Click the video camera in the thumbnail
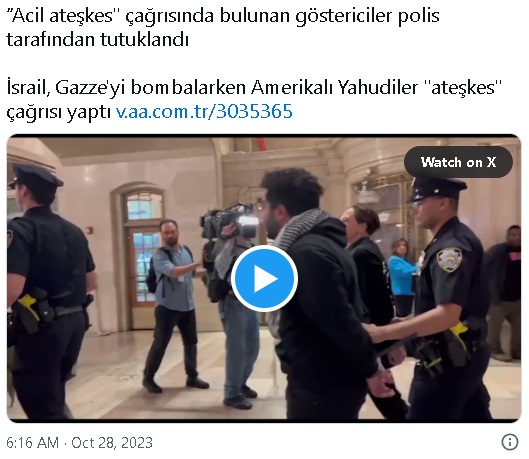The image size is (529, 459). pyautogui.click(x=230, y=220)
